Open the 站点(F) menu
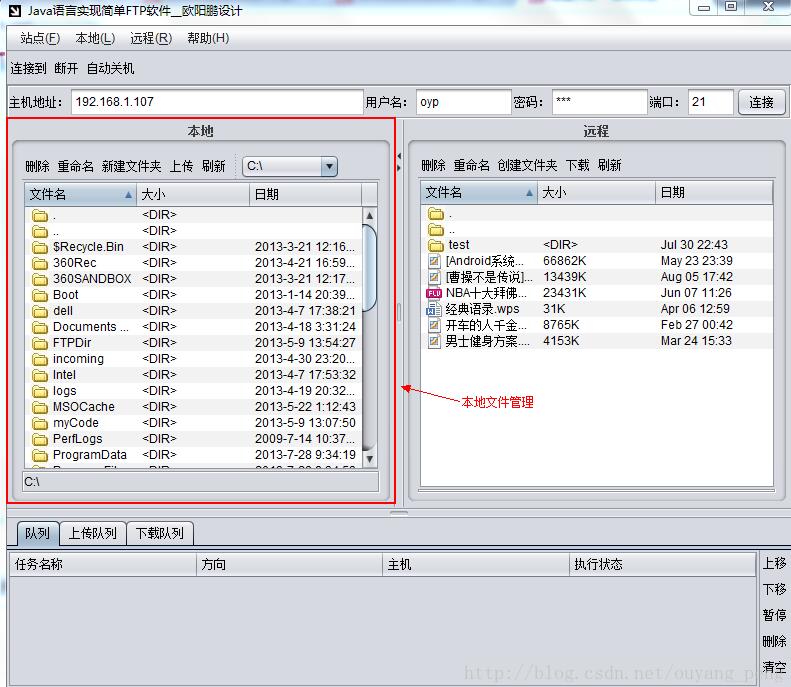This screenshot has height=687, width=791. click(x=40, y=38)
